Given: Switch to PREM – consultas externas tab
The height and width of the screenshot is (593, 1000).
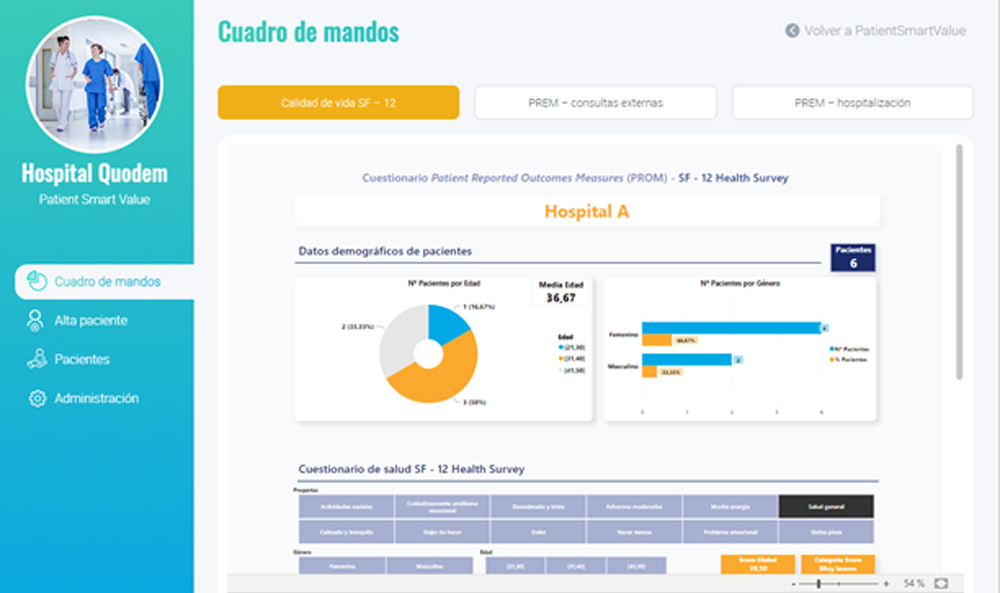Looking at the screenshot, I should (x=595, y=103).
